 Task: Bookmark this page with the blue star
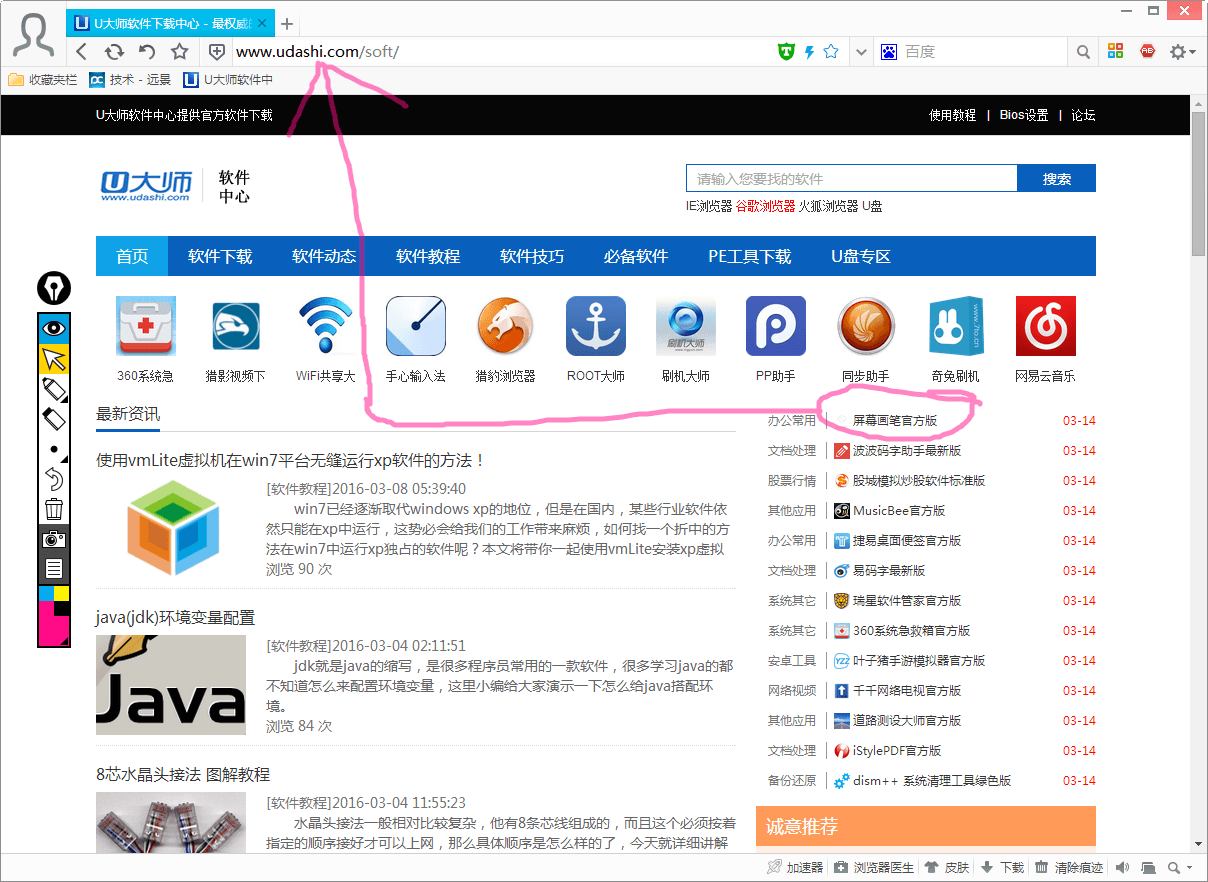point(831,52)
